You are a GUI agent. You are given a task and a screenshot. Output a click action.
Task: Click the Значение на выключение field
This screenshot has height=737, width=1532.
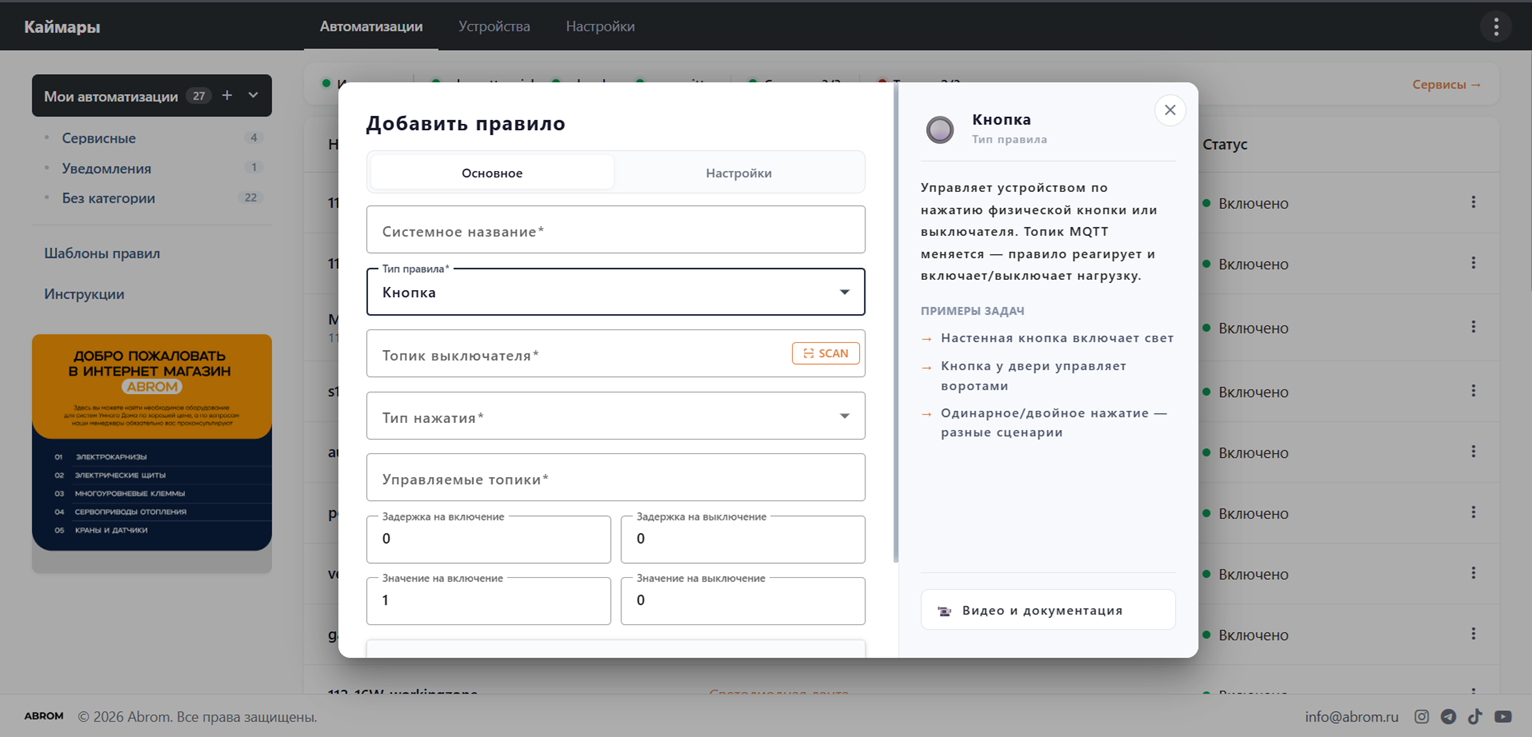[743, 601]
